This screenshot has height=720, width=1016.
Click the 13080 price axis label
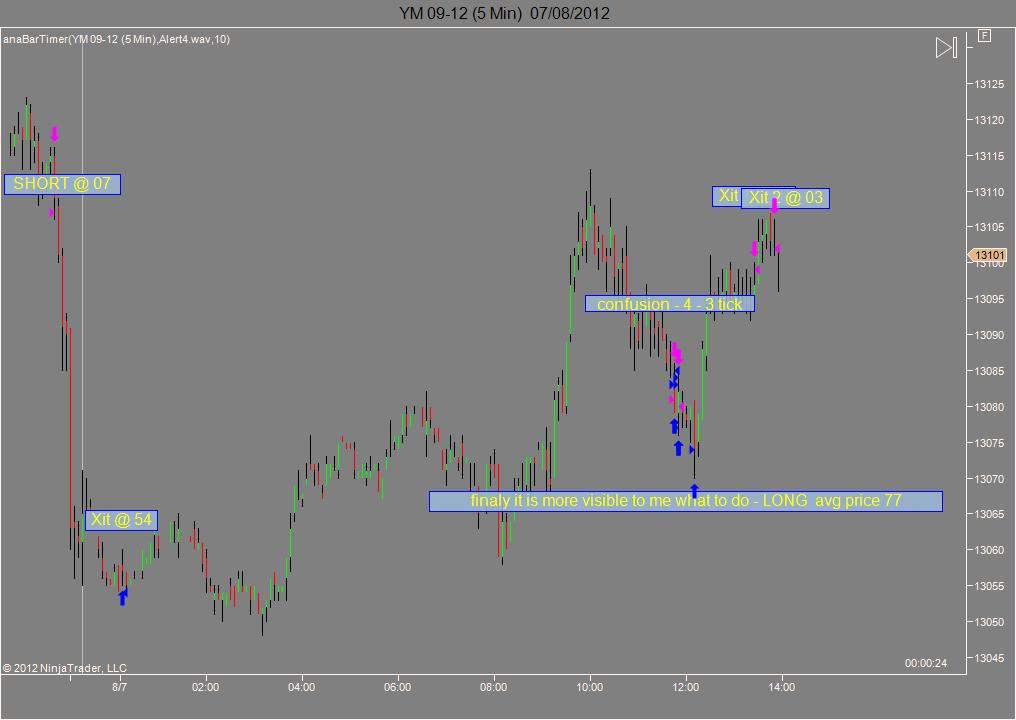tap(989, 407)
